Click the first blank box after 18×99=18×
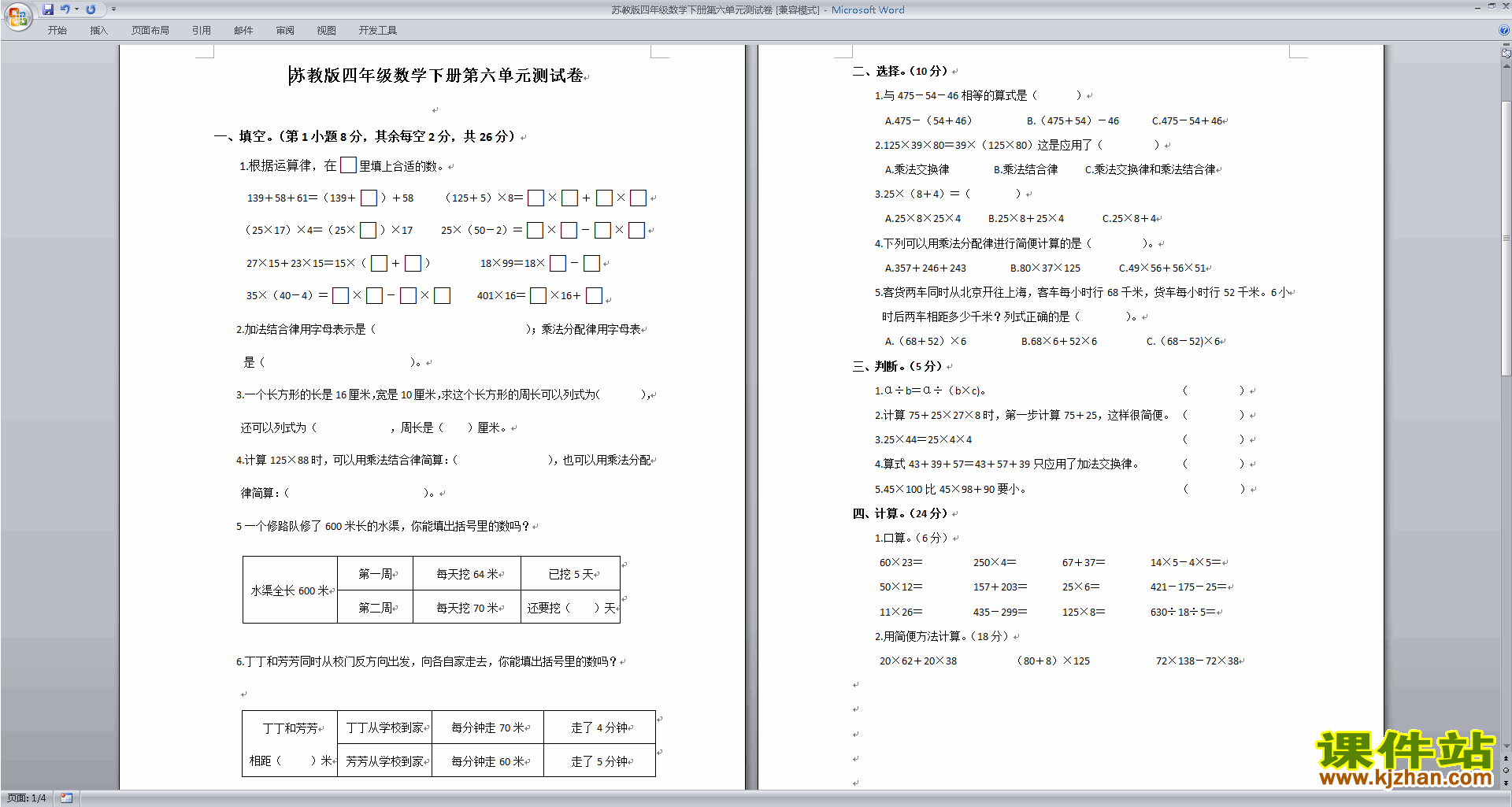 [x=558, y=263]
